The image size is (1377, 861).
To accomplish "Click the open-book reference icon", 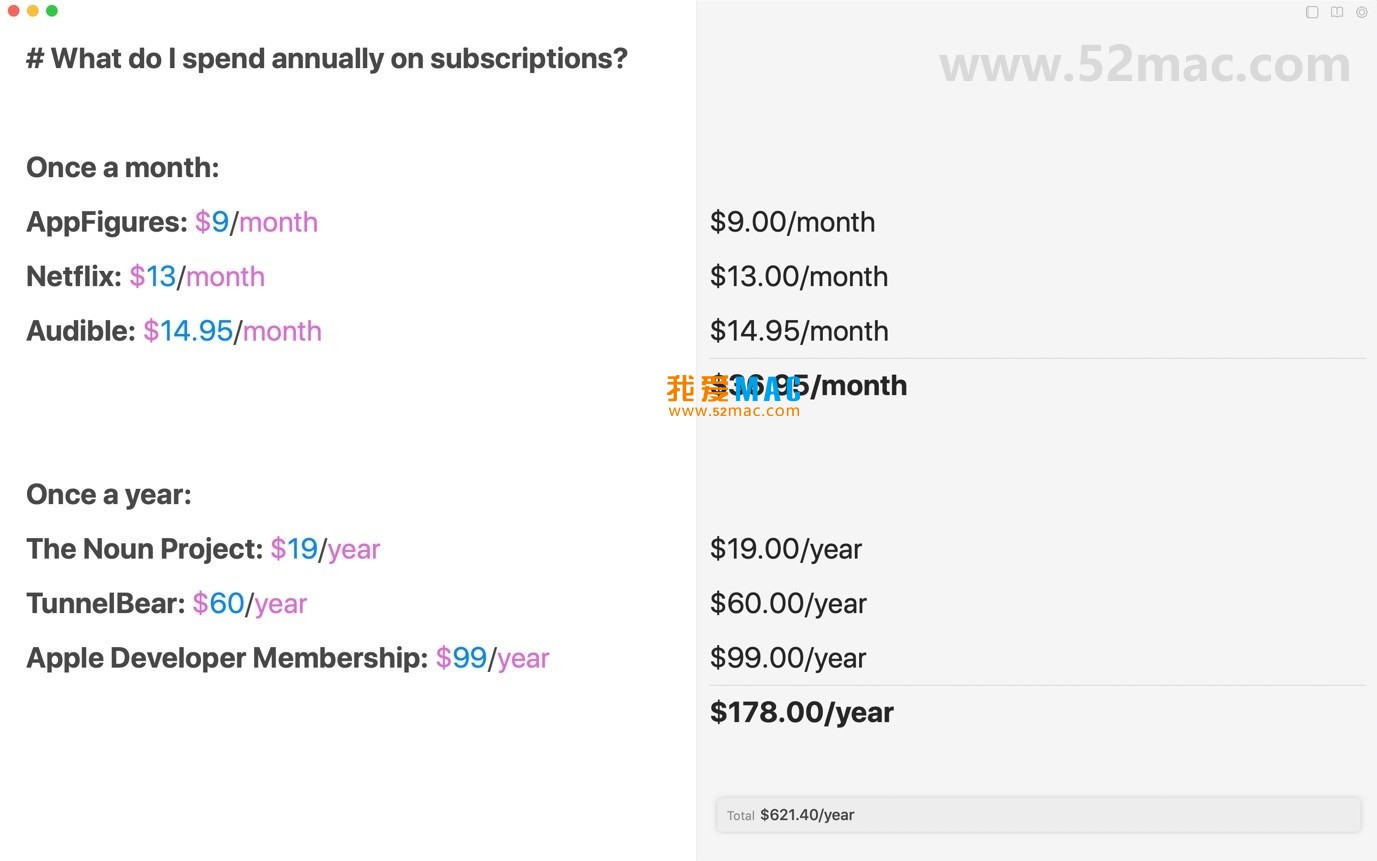I will (1337, 12).
